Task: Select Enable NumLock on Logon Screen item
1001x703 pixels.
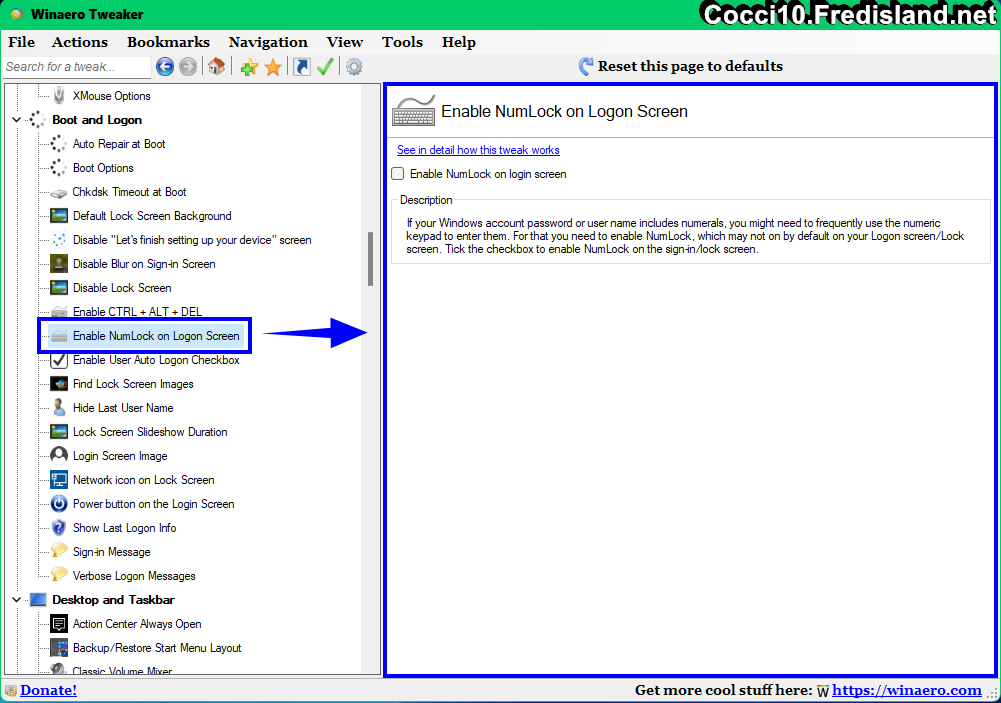Action: click(x=156, y=336)
